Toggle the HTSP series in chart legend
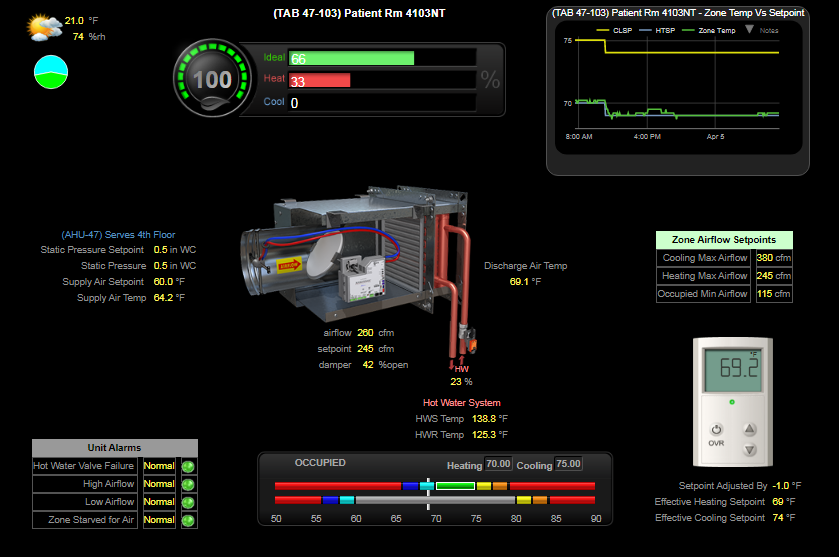The height and width of the screenshot is (557, 839). pos(659,31)
